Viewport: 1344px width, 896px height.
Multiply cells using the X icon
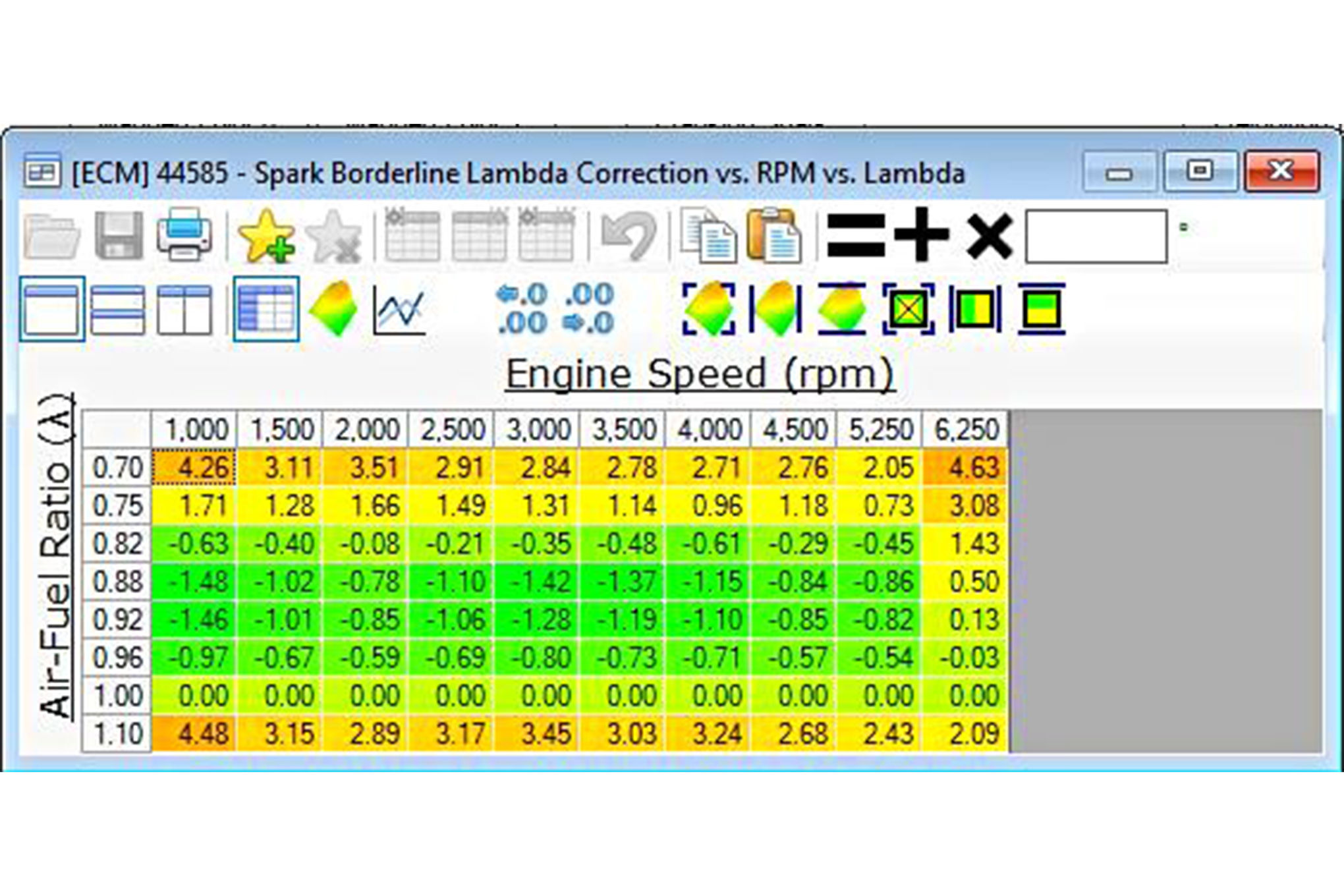pyautogui.click(x=989, y=236)
